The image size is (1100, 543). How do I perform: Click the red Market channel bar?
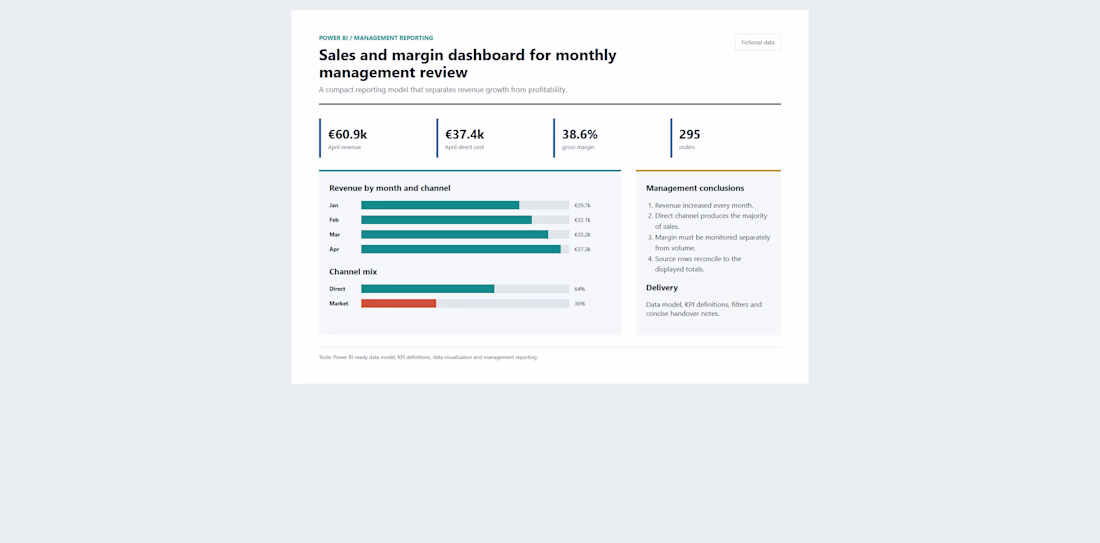[398, 304]
